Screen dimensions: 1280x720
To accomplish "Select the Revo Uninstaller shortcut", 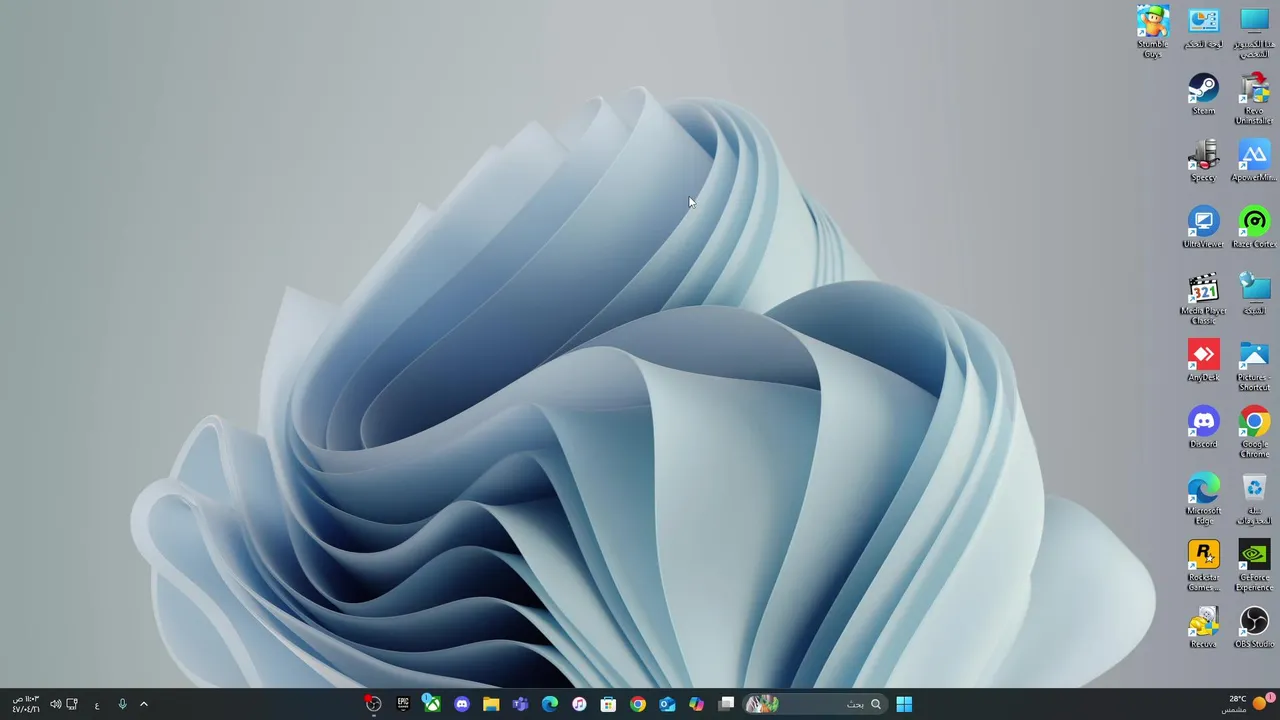I will click(x=1254, y=98).
